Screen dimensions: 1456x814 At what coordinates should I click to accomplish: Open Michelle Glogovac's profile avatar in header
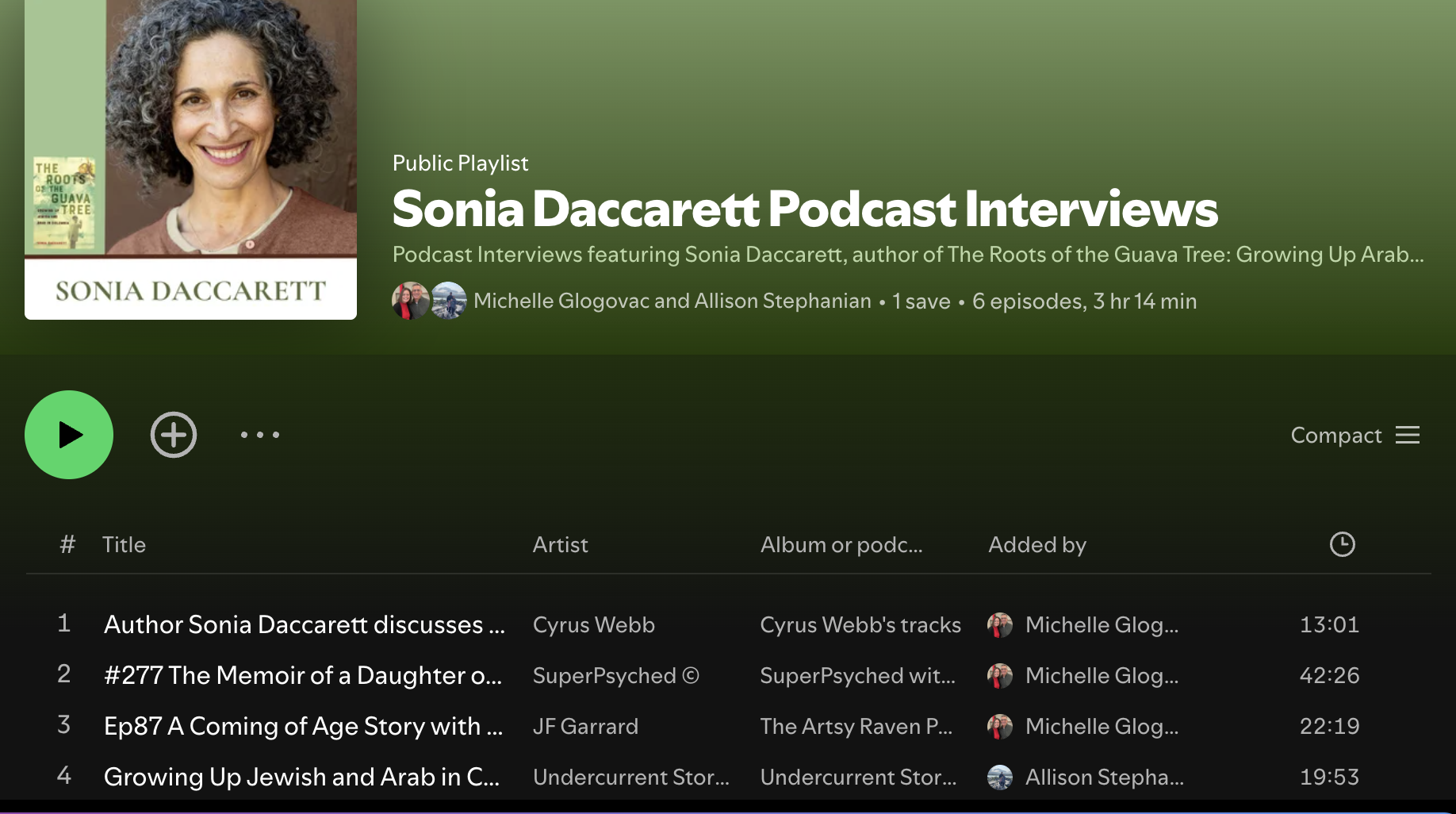[x=410, y=301]
